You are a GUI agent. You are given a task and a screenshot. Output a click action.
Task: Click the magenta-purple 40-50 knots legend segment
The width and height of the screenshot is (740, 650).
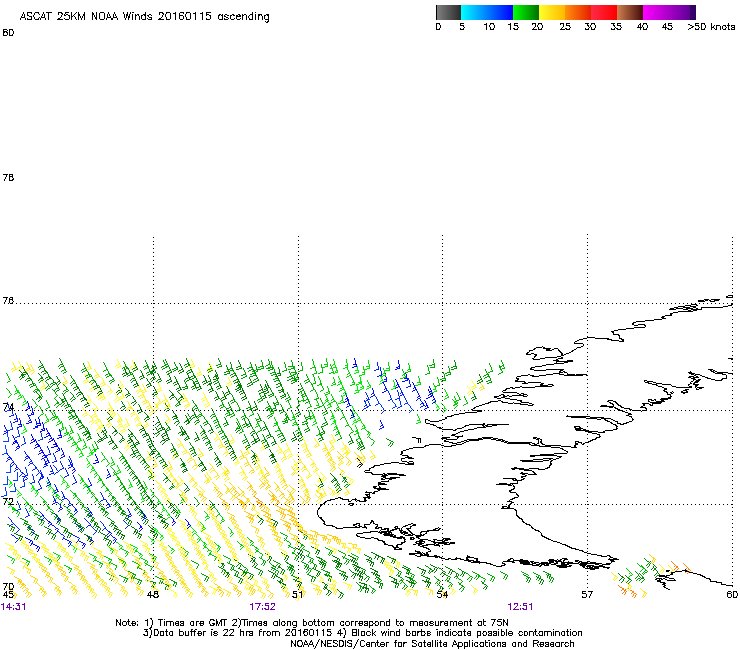(669, 12)
